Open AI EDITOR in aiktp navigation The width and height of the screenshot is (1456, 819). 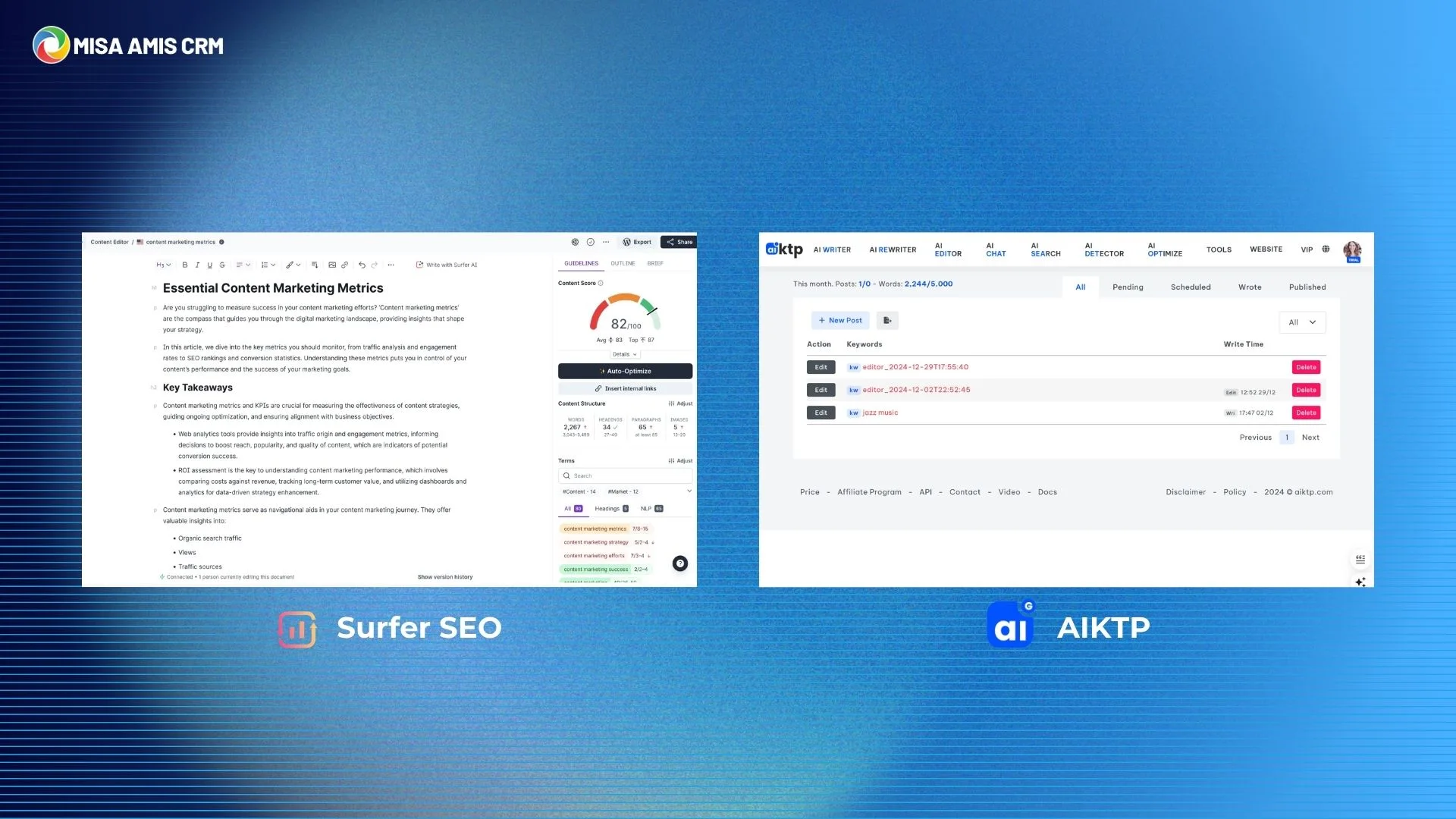click(948, 250)
